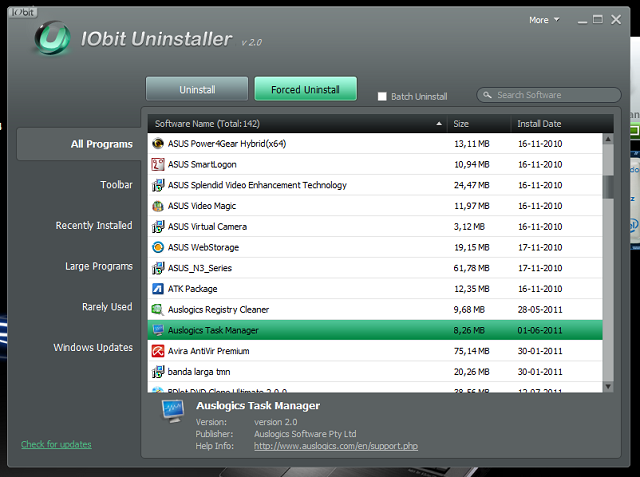This screenshot has width=640, height=477.
Task: Click the 28-05-2011 install date
Action: coord(540,310)
